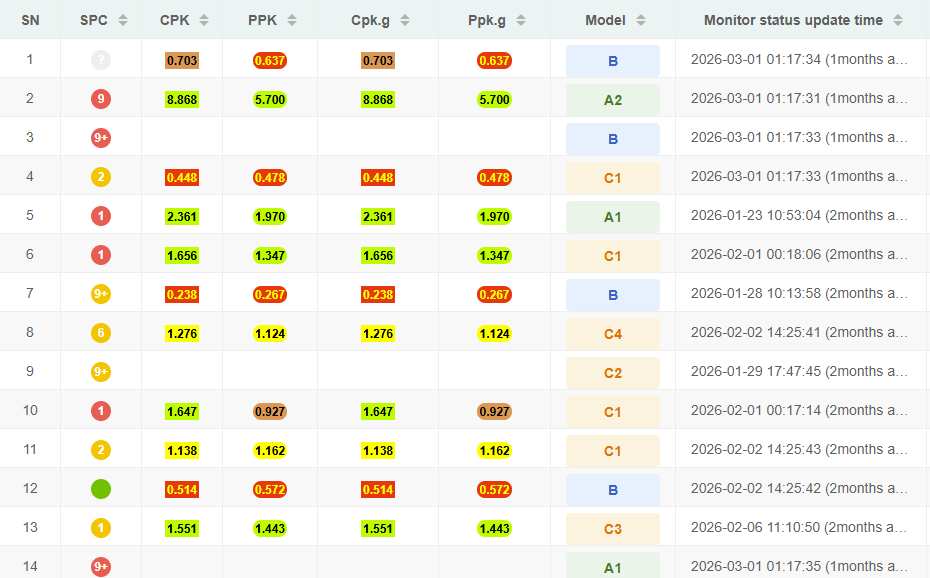
Task: Sort by Monitor status update time
Action: tap(897, 20)
